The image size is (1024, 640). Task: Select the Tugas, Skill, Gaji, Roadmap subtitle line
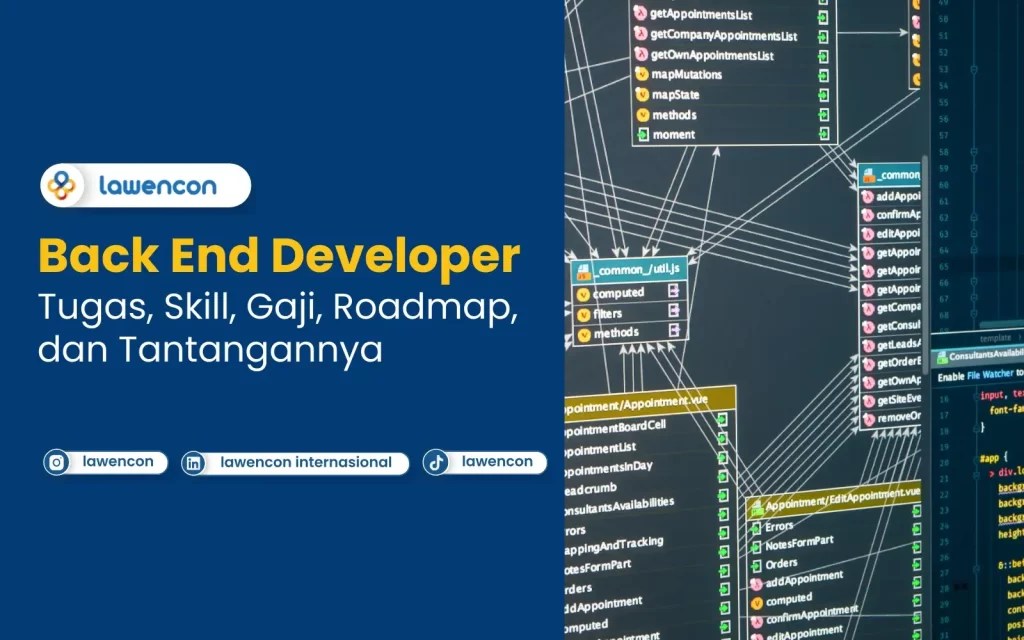click(x=278, y=308)
